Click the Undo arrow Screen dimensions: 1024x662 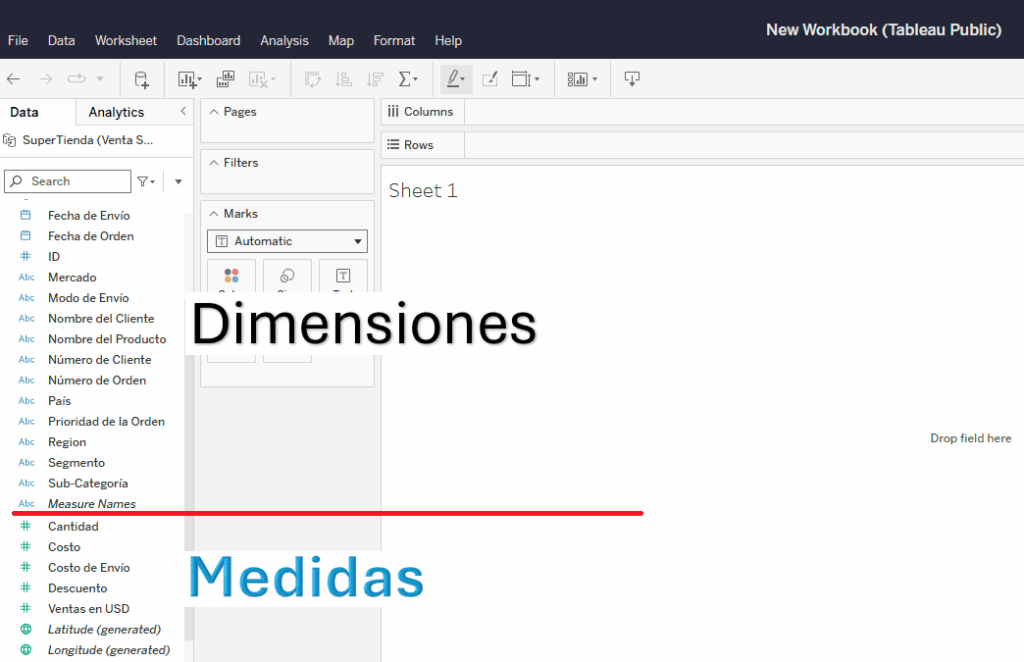(14, 79)
